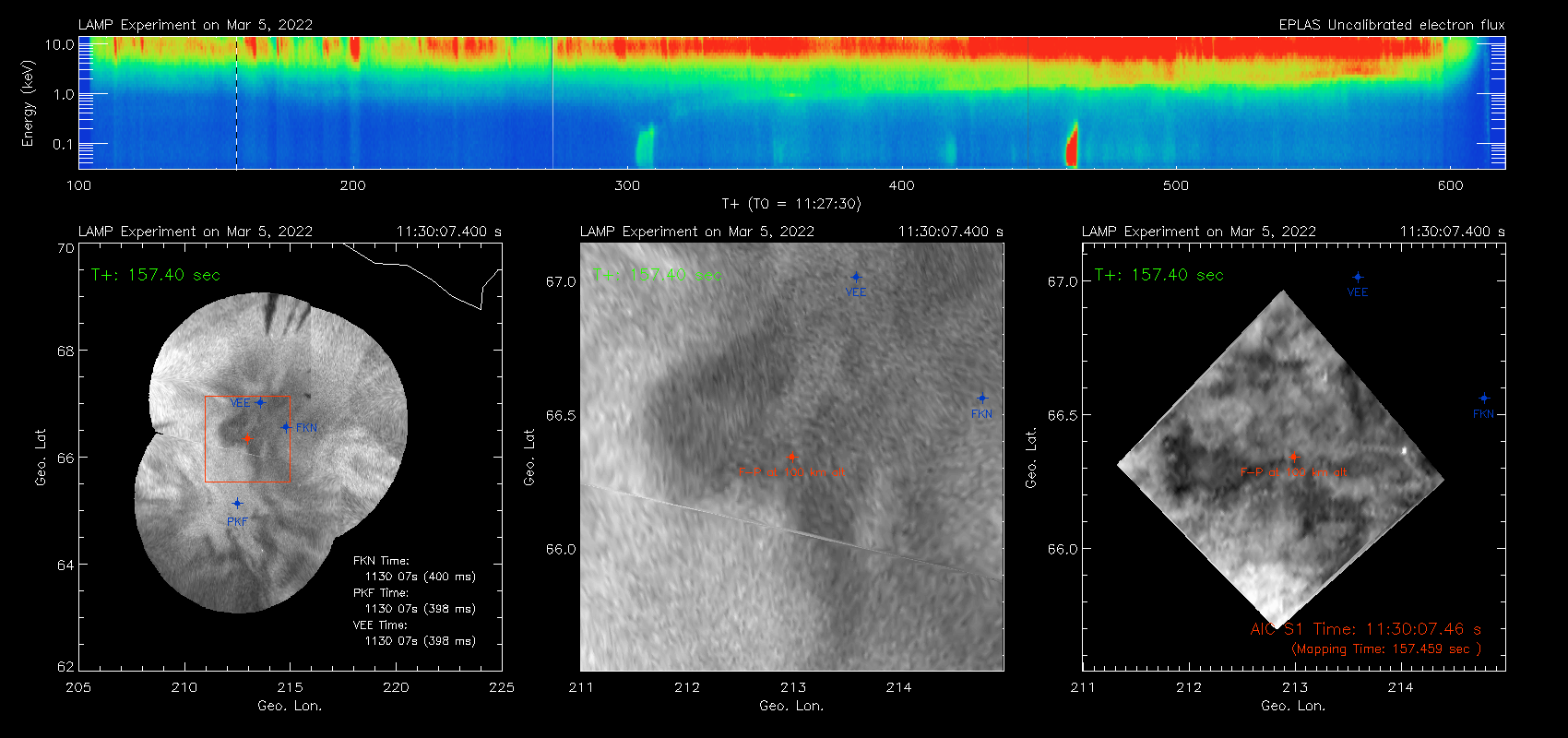Click the 0.1 energy tick label
The image size is (1568, 738).
[x=64, y=144]
